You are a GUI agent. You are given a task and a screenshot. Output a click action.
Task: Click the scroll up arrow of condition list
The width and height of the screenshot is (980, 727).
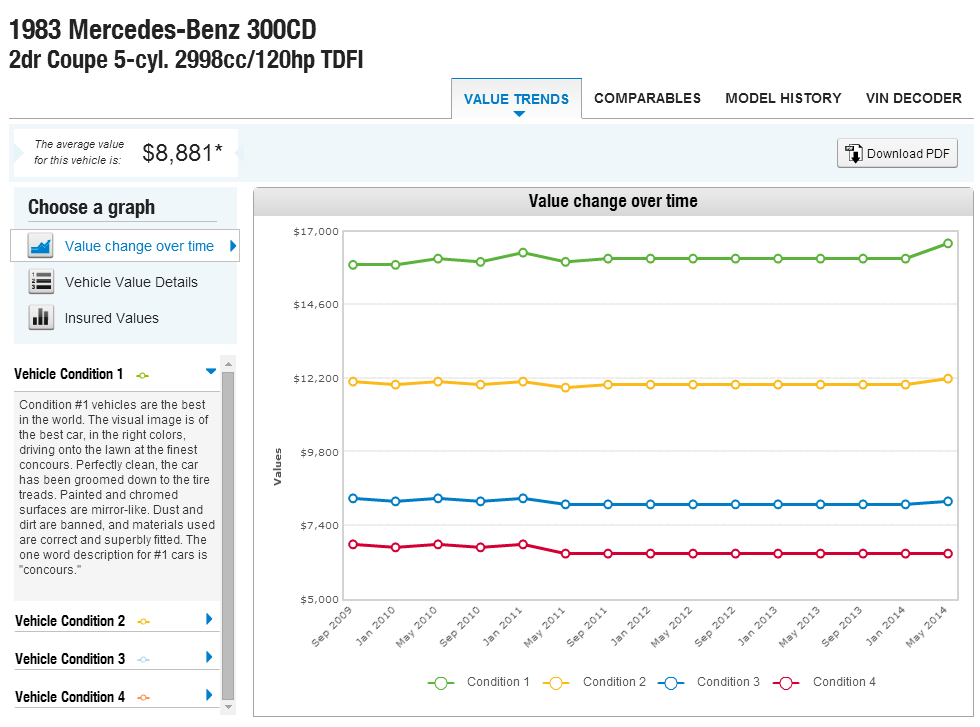pyautogui.click(x=228, y=364)
